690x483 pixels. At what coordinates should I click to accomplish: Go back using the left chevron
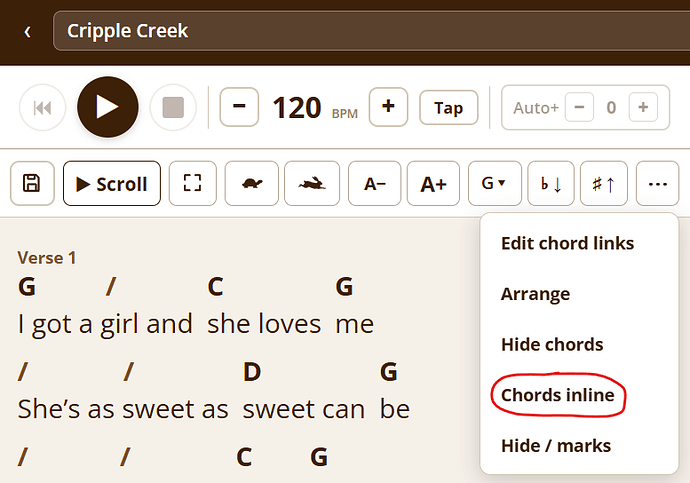pyautogui.click(x=27, y=32)
